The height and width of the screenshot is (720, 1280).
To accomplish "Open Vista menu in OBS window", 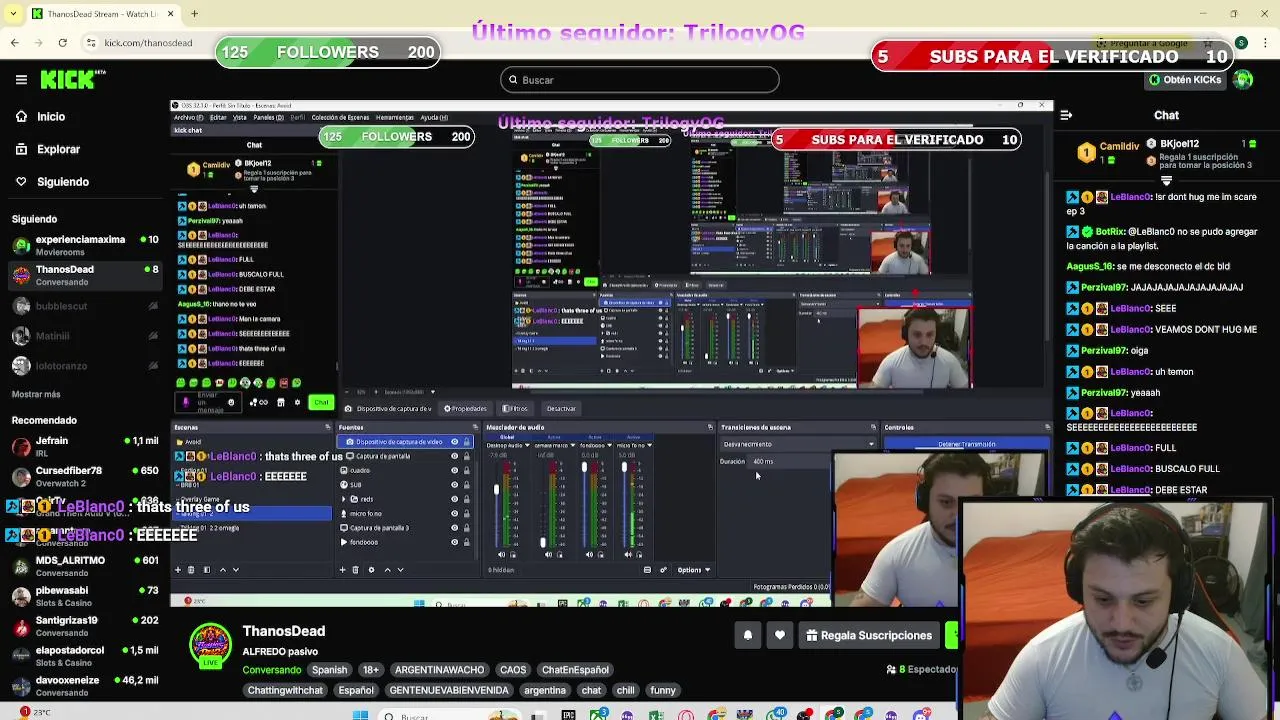I will (x=240, y=117).
